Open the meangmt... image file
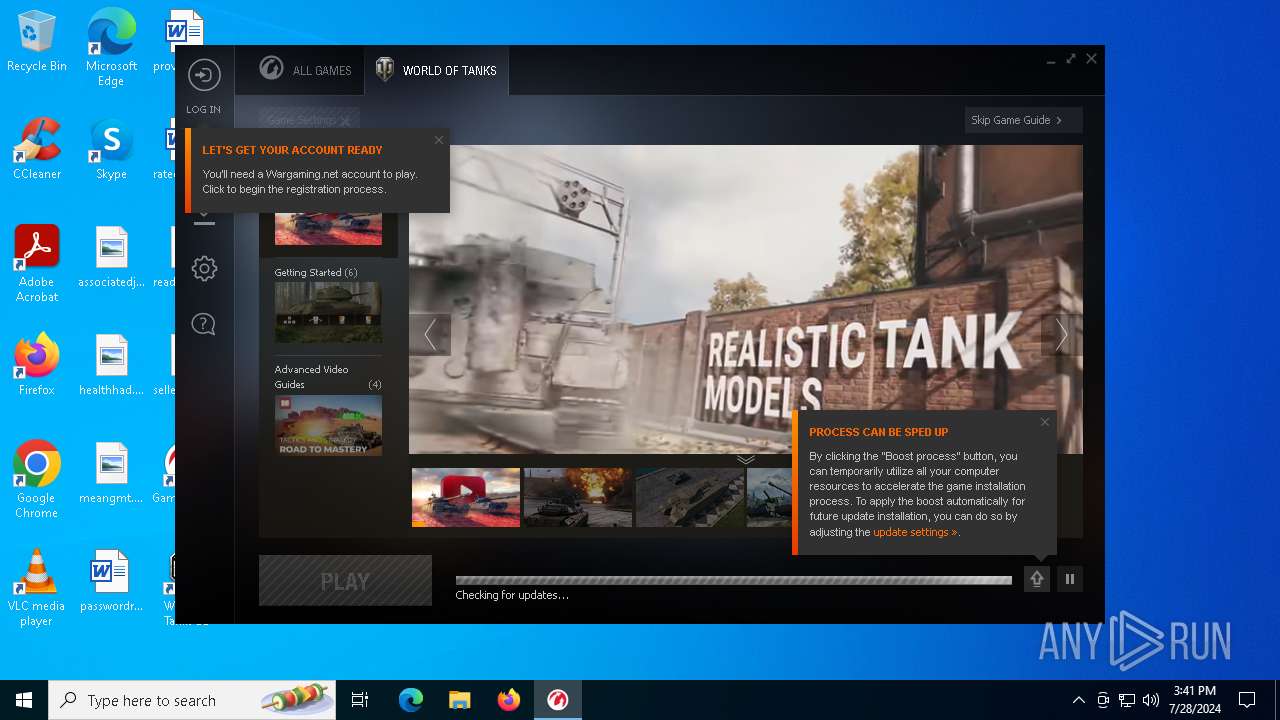The width and height of the screenshot is (1280, 720). pyautogui.click(x=111, y=473)
